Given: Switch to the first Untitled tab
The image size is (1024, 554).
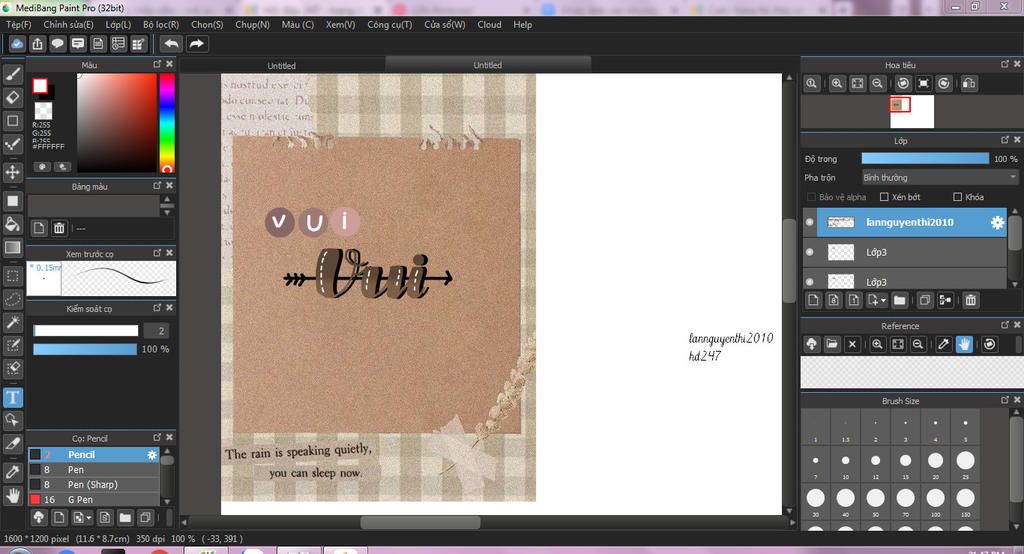Looking at the screenshot, I should [281, 65].
